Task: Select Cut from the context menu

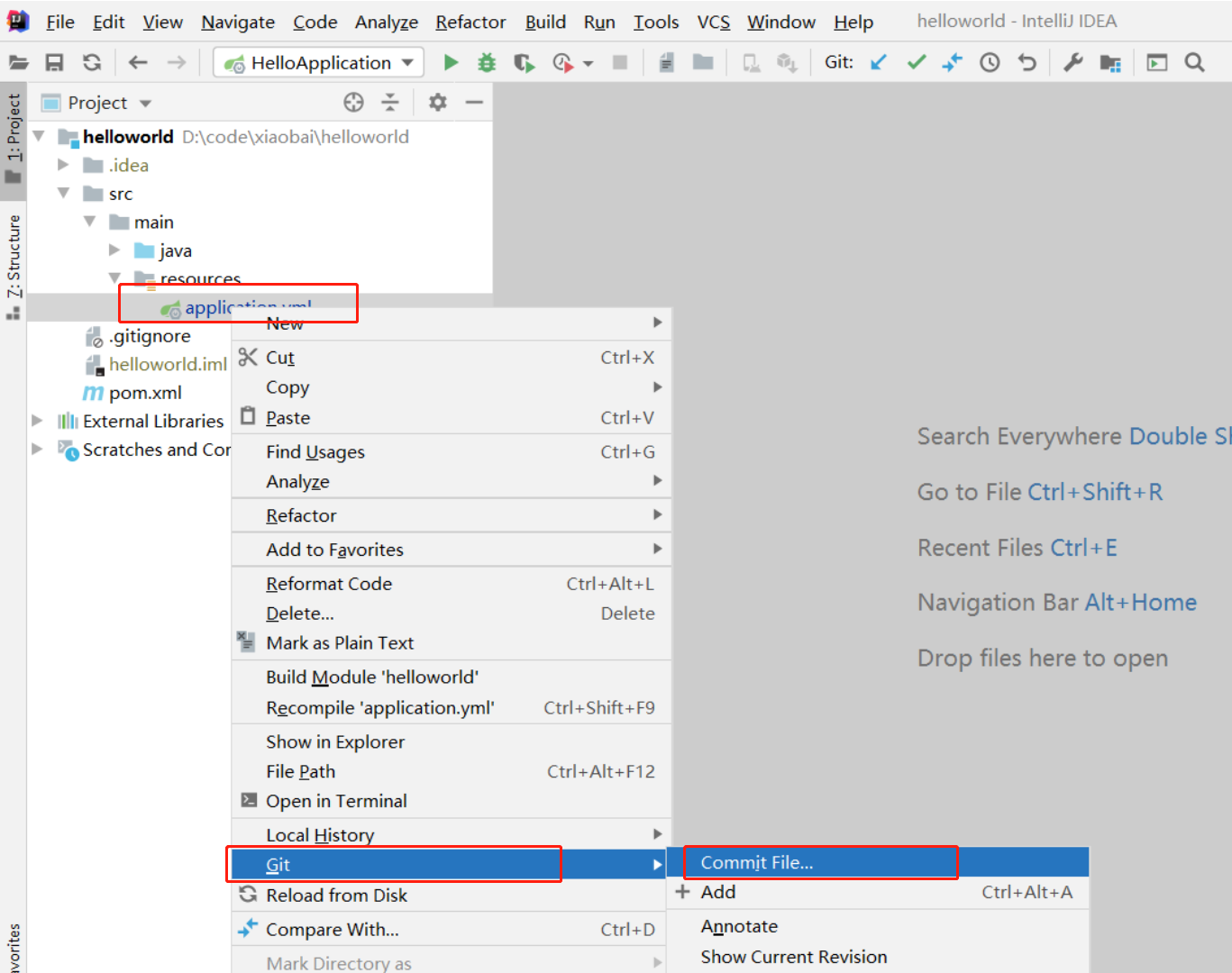Action: point(452,358)
